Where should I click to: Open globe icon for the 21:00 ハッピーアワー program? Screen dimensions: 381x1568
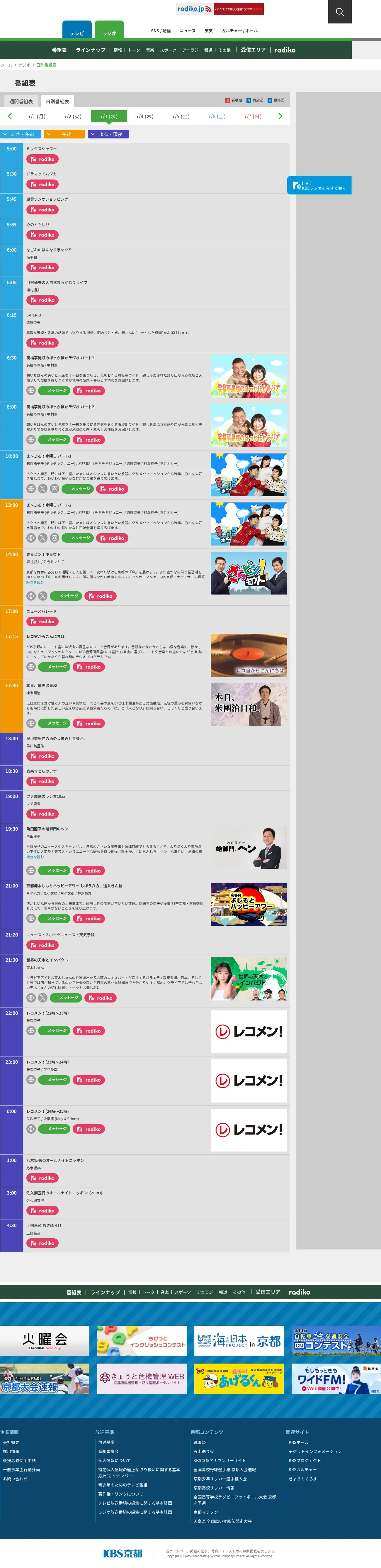(x=31, y=919)
